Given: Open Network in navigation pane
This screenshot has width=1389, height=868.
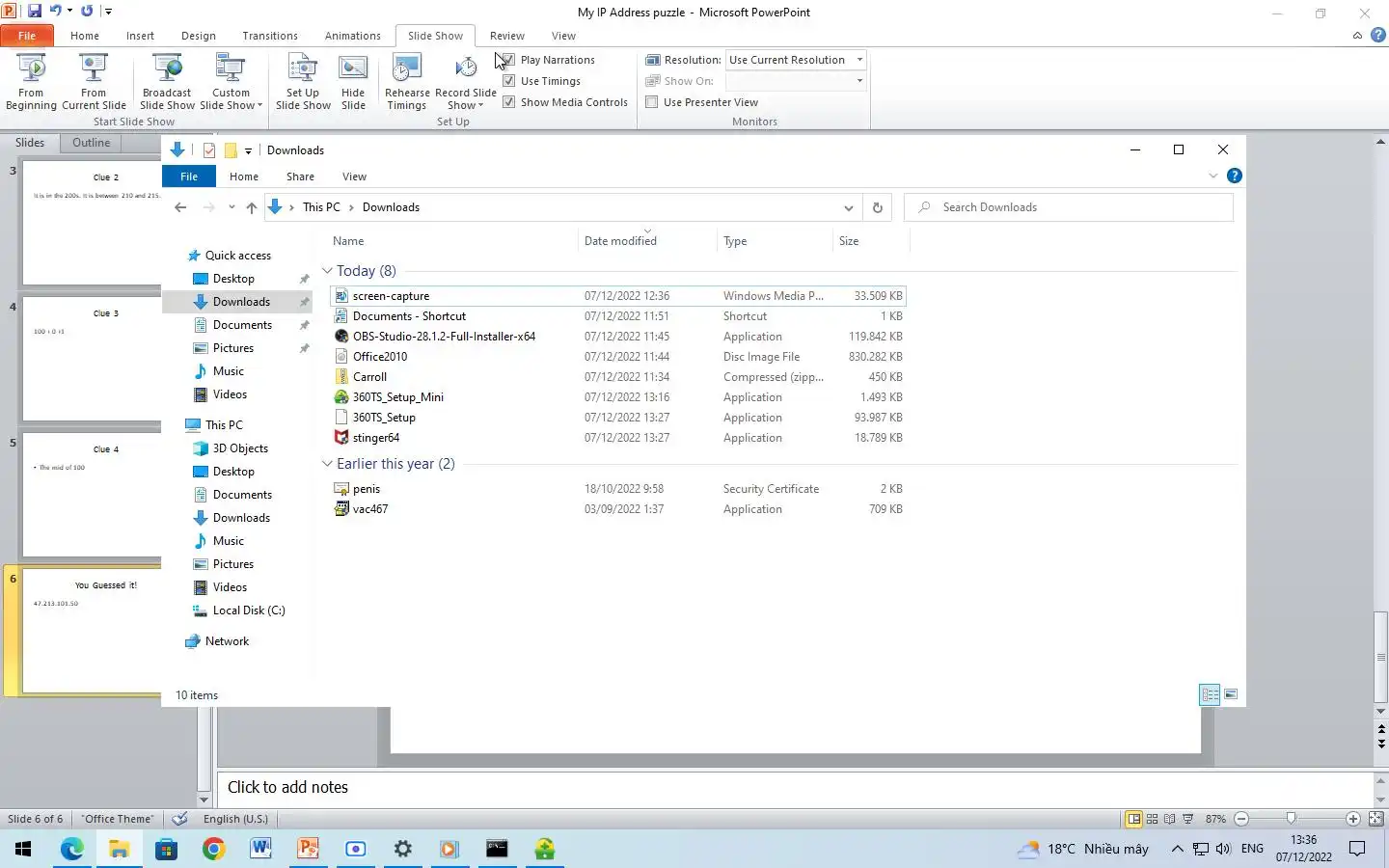Looking at the screenshot, I should pos(227,641).
